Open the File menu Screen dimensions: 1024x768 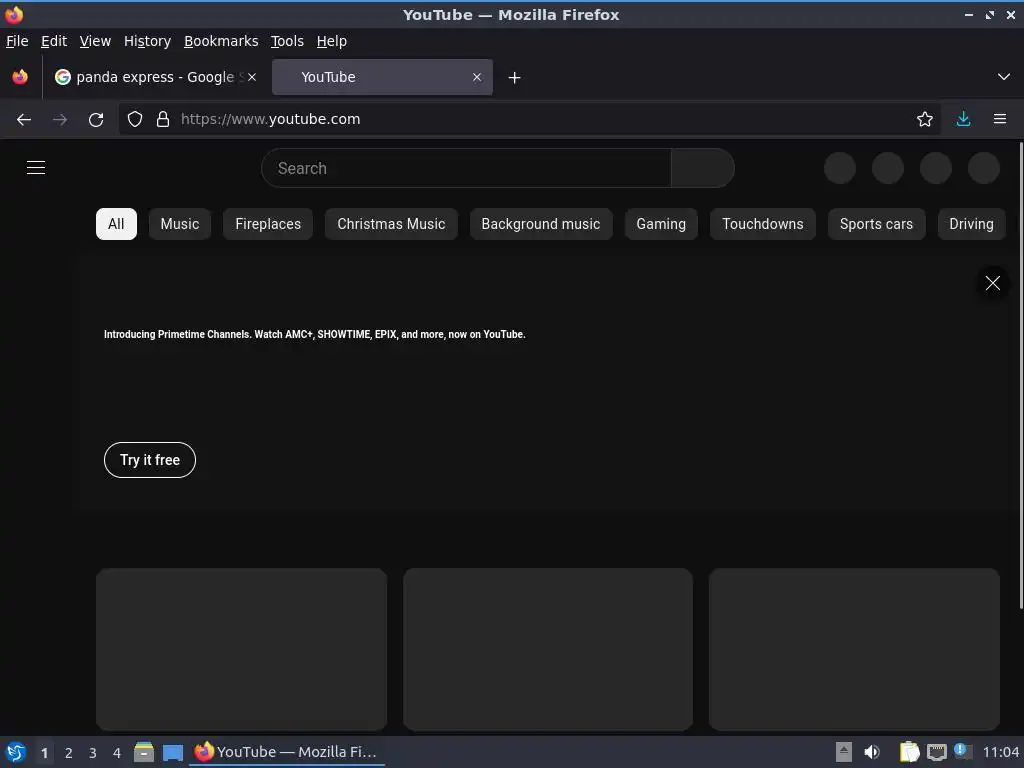pos(17,41)
